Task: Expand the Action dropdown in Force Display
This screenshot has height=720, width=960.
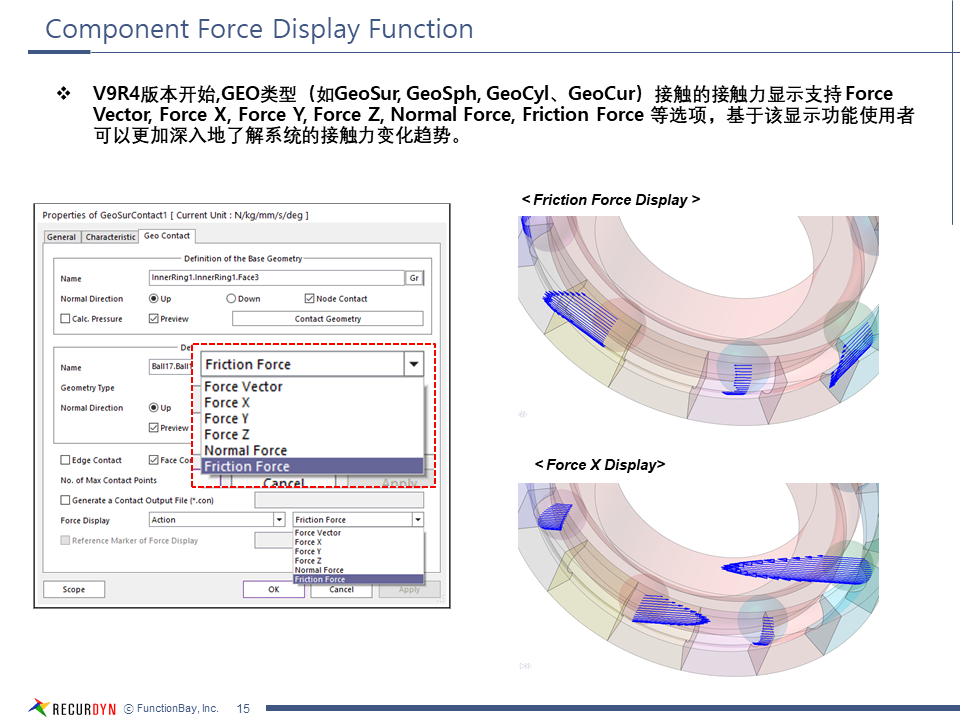Action: coord(279,520)
